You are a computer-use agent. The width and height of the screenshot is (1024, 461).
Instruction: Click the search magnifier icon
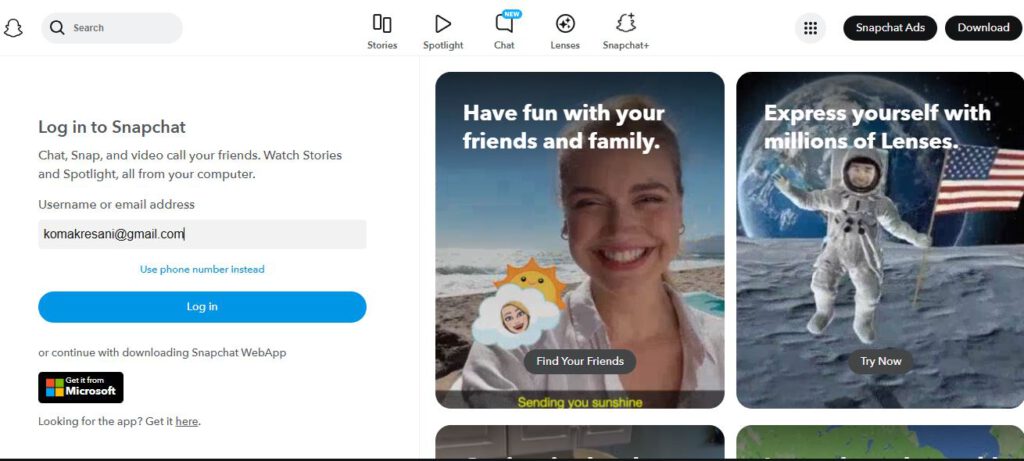[x=57, y=28]
